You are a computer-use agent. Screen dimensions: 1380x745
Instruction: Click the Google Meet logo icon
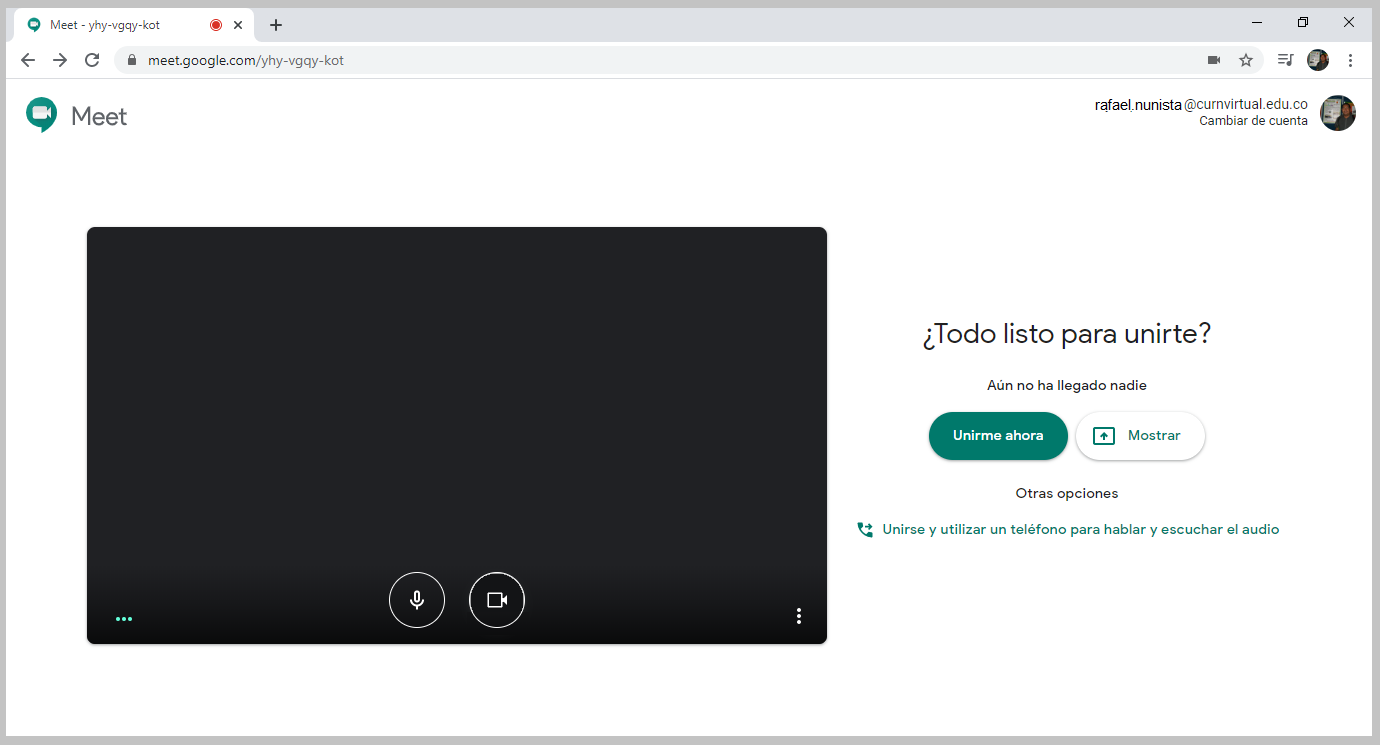(42, 115)
